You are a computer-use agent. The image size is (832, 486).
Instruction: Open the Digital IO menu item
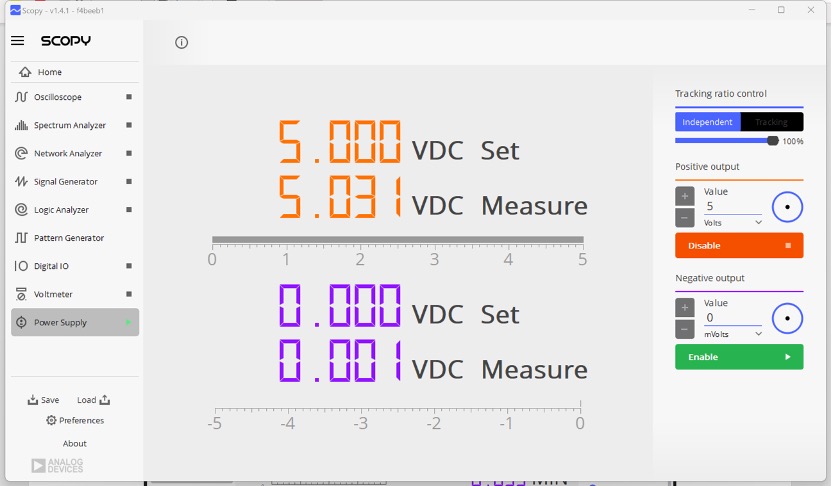(x=75, y=266)
